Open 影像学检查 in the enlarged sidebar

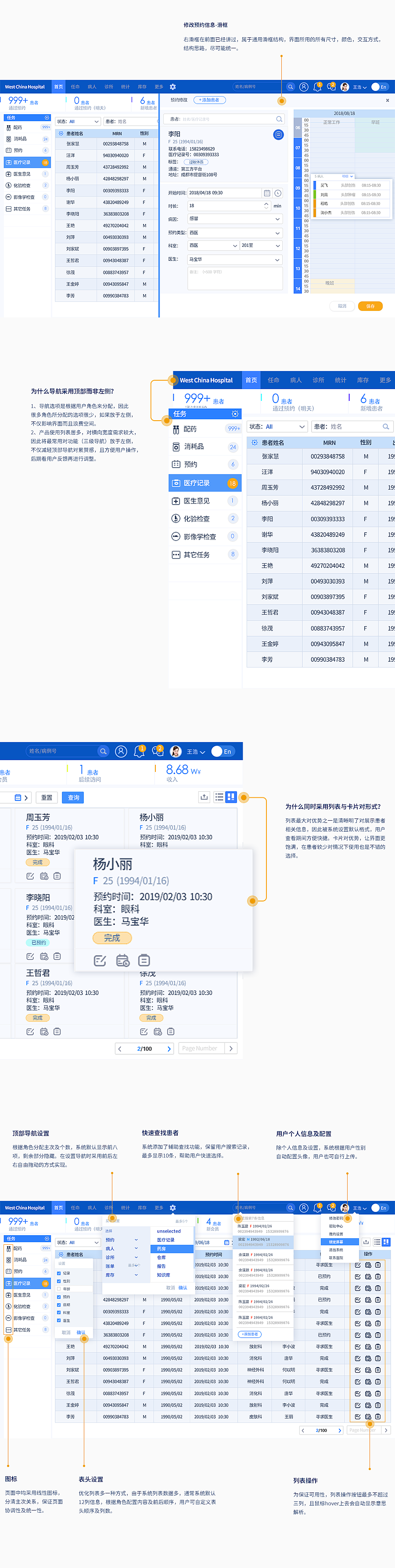pos(205,537)
